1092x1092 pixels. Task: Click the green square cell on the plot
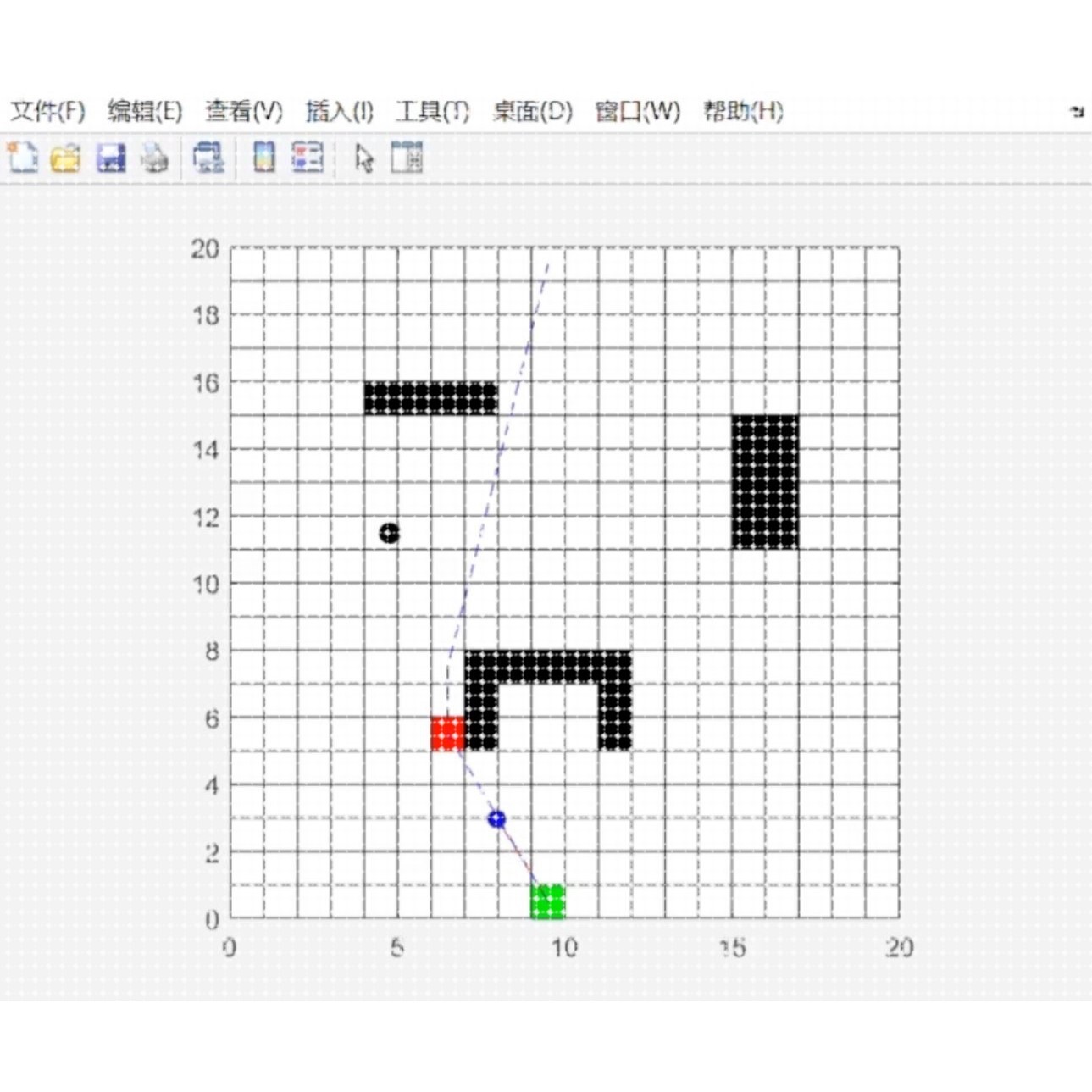coord(548,901)
